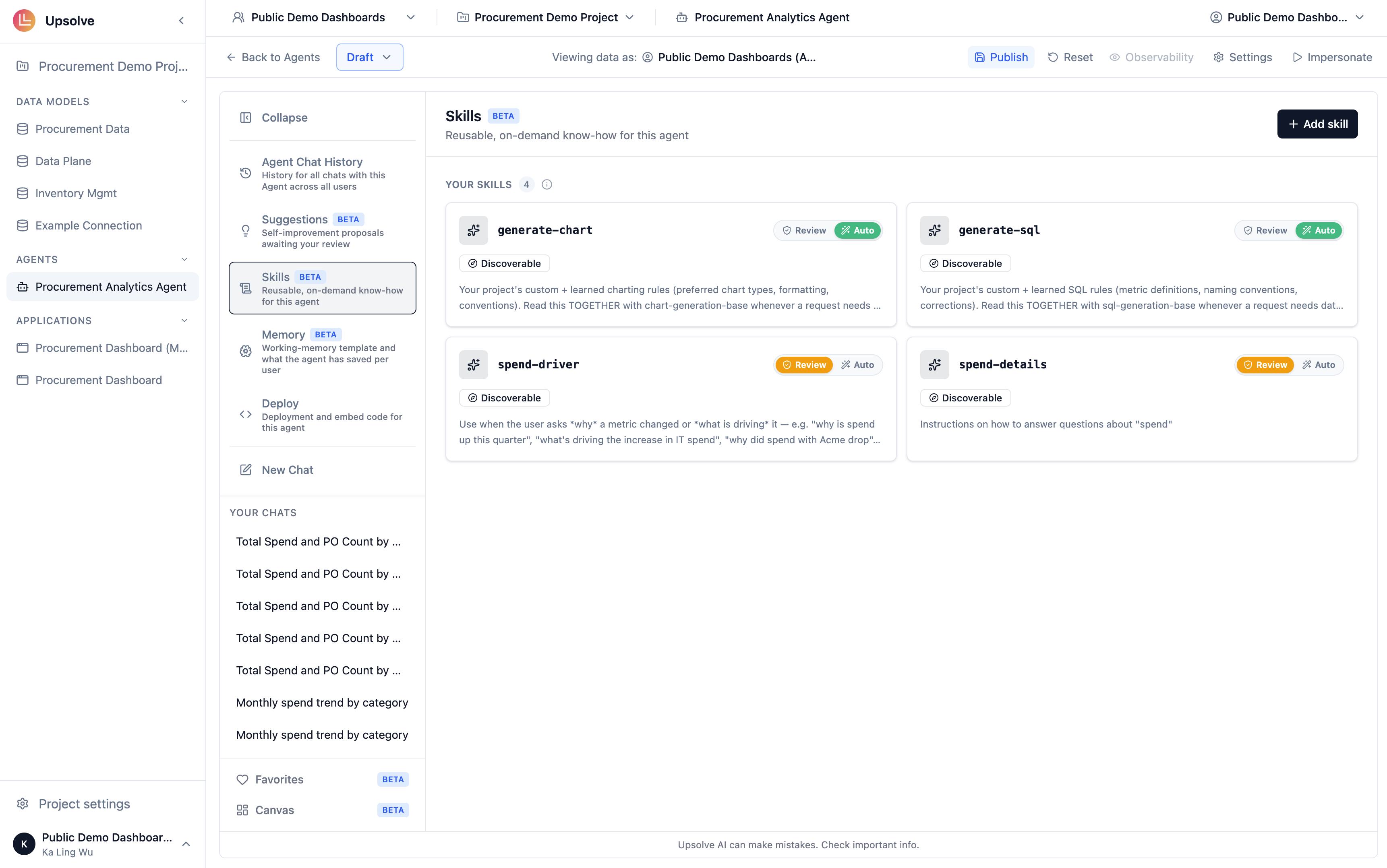
Task: Click the spend-details skill sparkle icon
Action: coord(934,364)
